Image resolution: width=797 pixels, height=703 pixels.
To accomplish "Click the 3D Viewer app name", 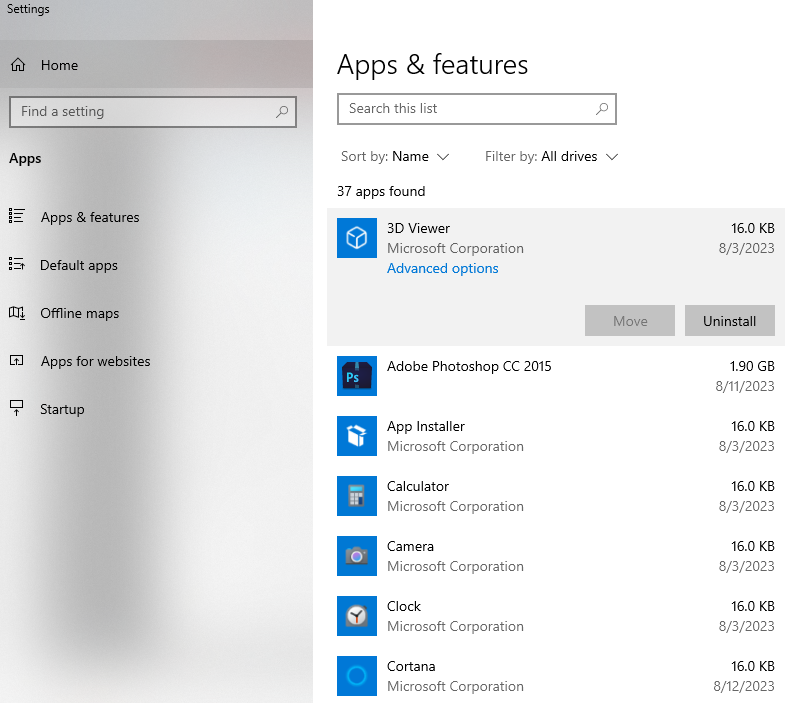I will pyautogui.click(x=418, y=228).
